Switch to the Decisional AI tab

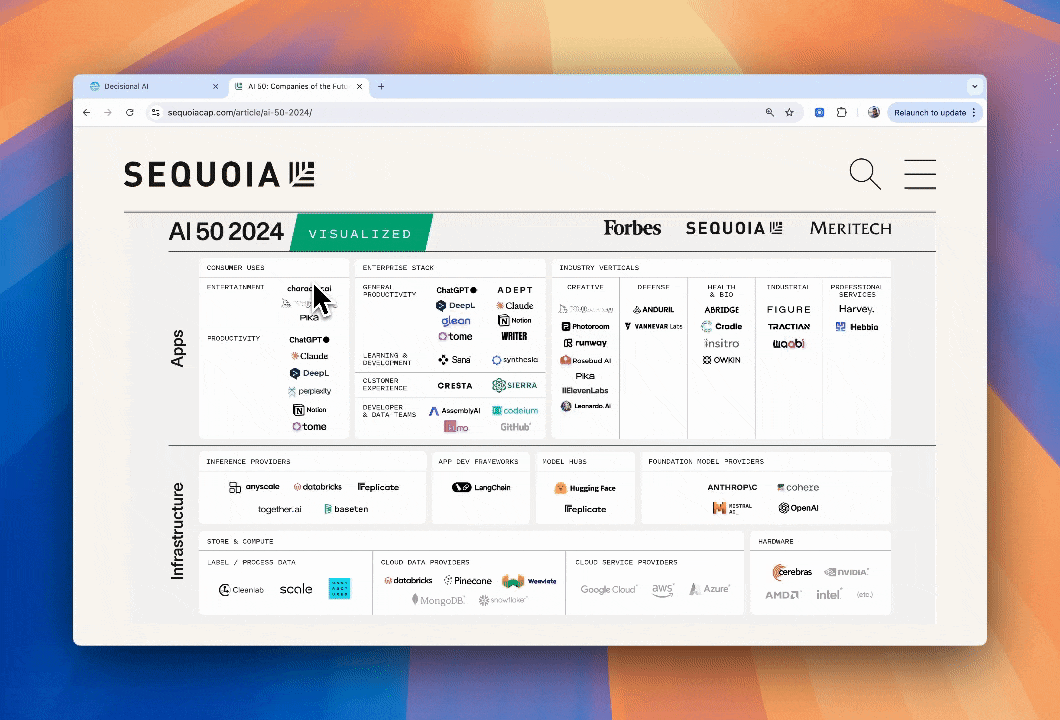(145, 87)
